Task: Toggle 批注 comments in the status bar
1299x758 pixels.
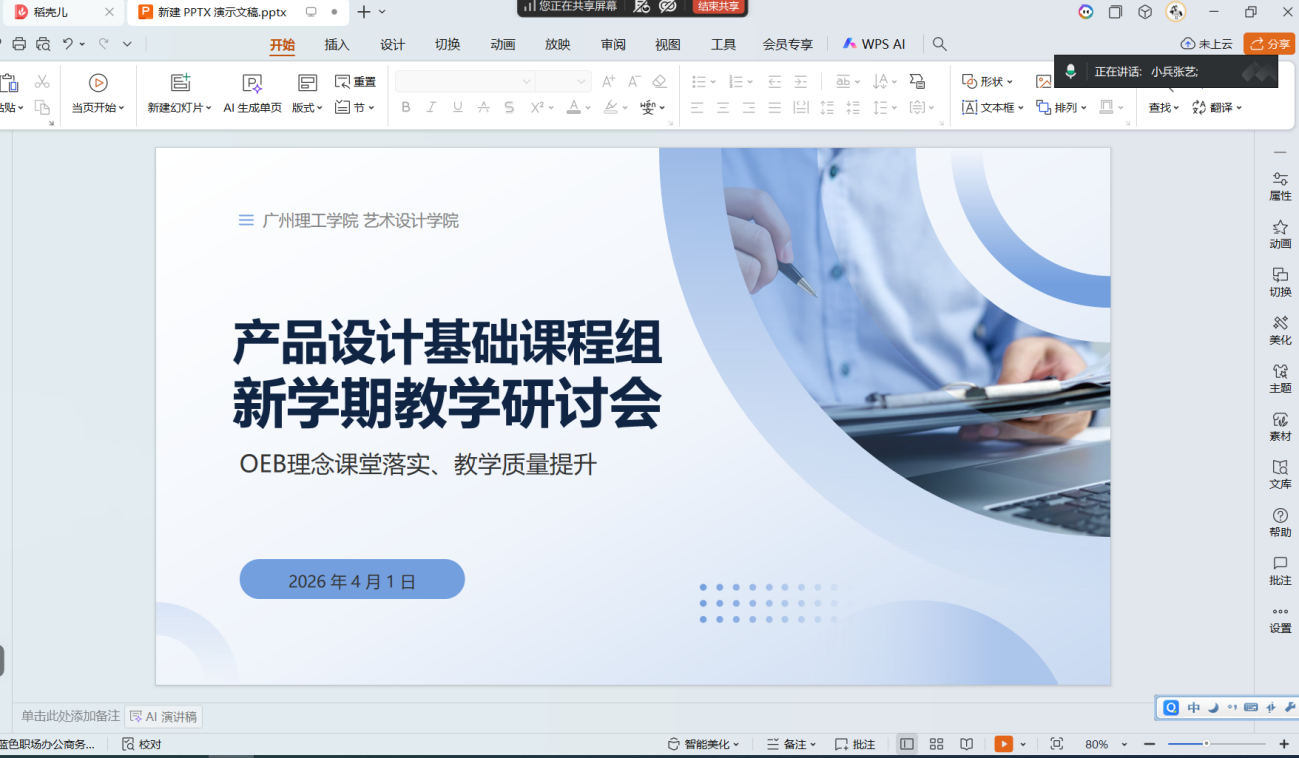Action: point(855,744)
